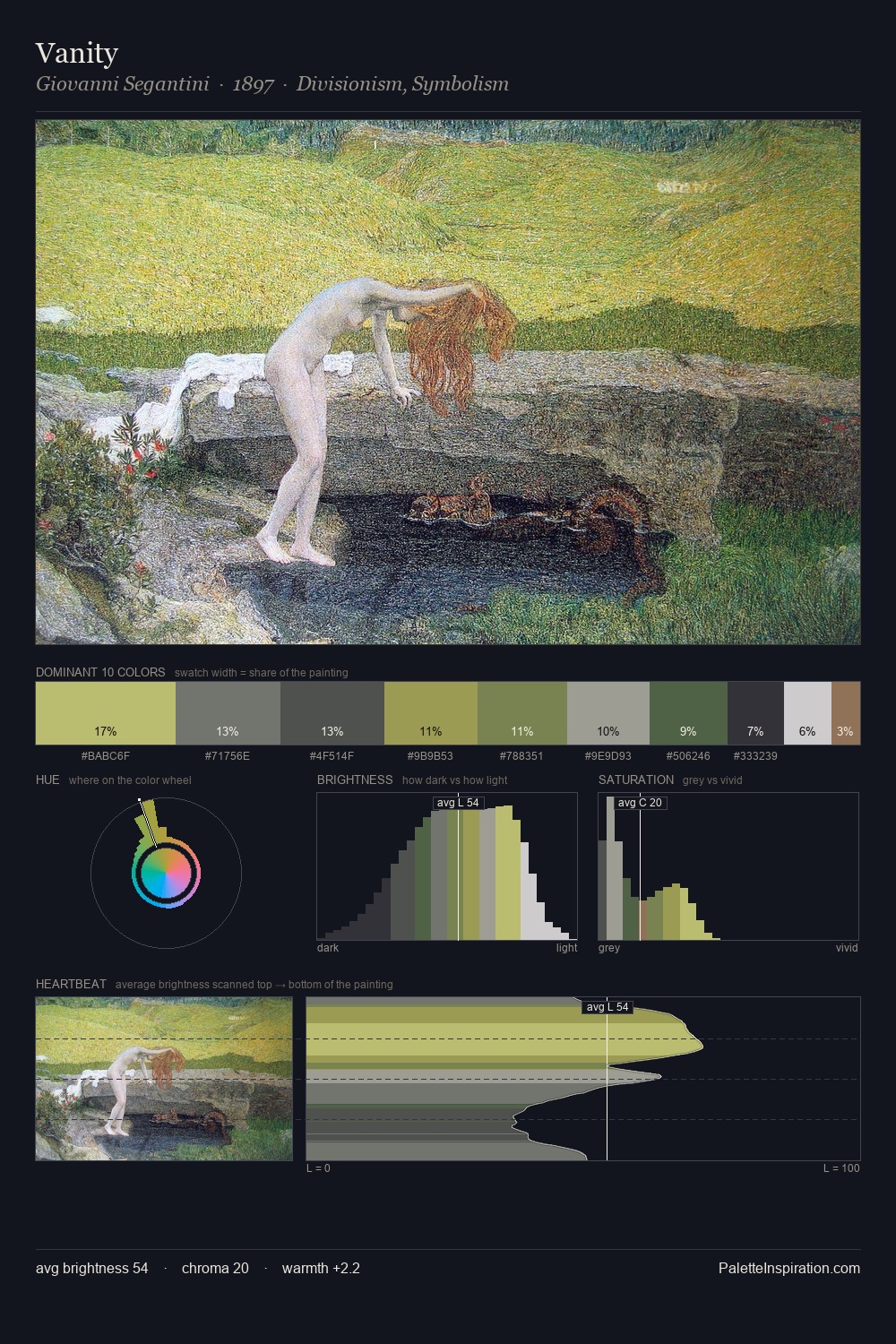
Task: Click the green swatch #788351
Action: [x=522, y=713]
